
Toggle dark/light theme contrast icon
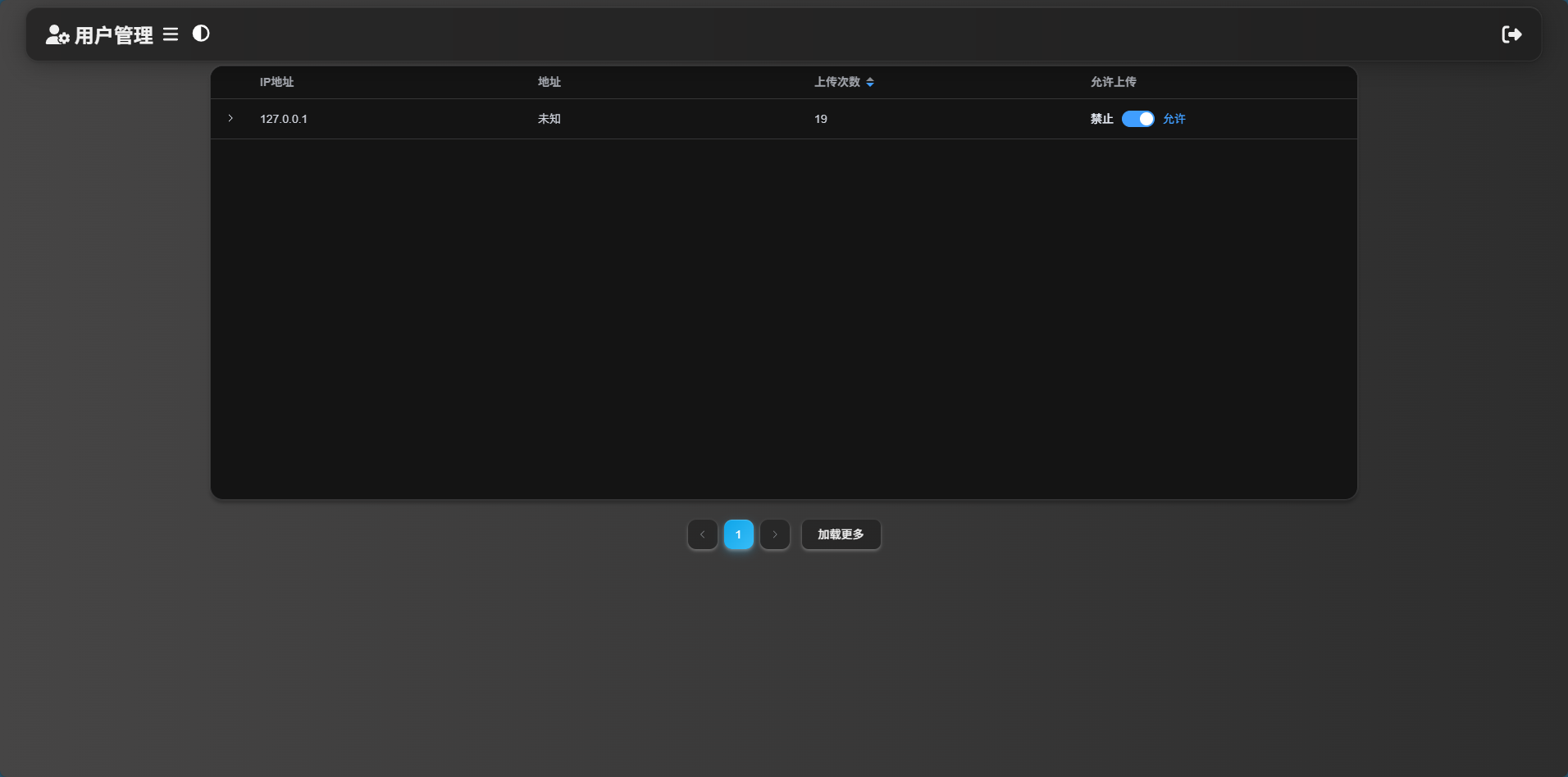pyautogui.click(x=201, y=34)
